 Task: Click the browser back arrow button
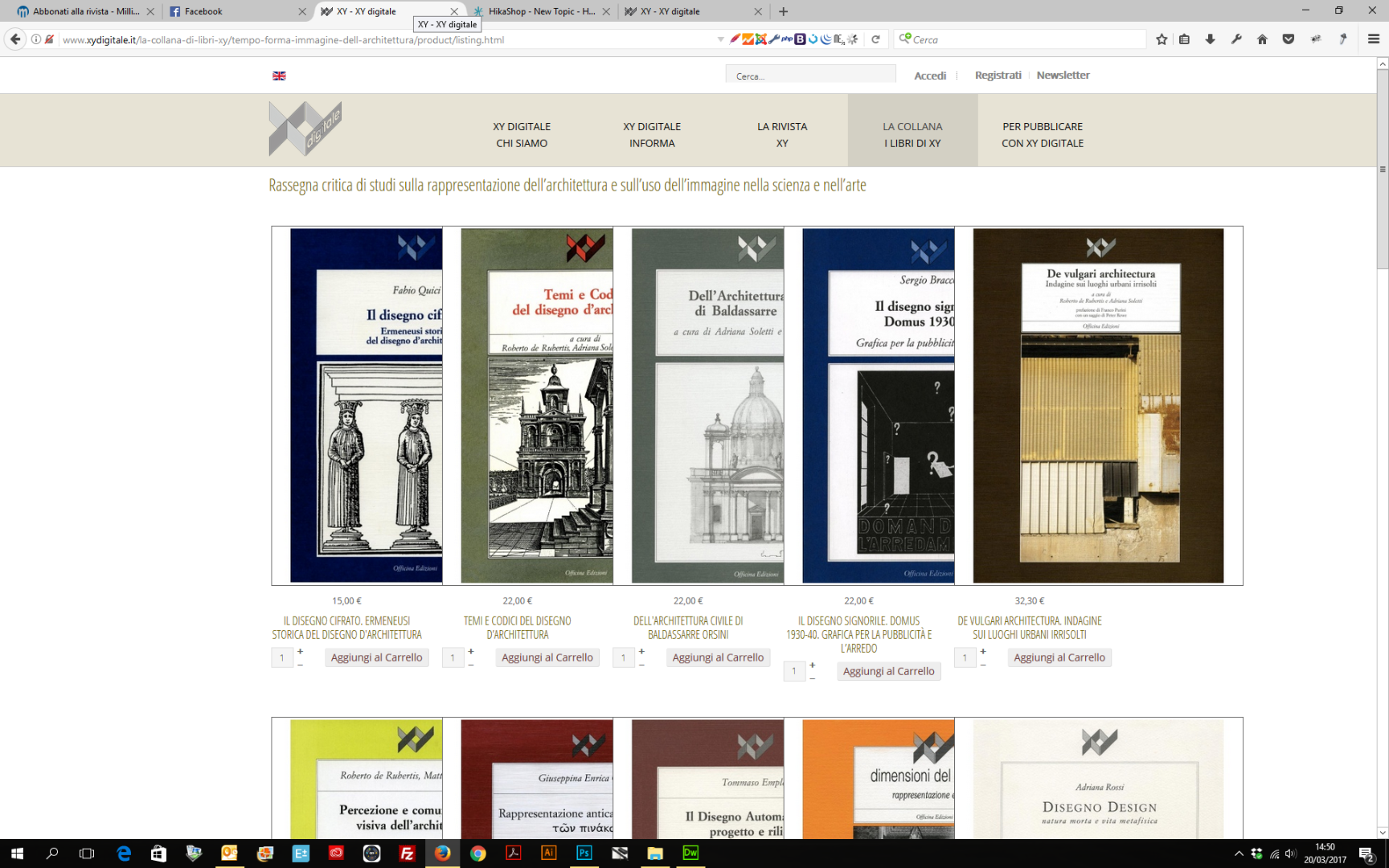15,39
